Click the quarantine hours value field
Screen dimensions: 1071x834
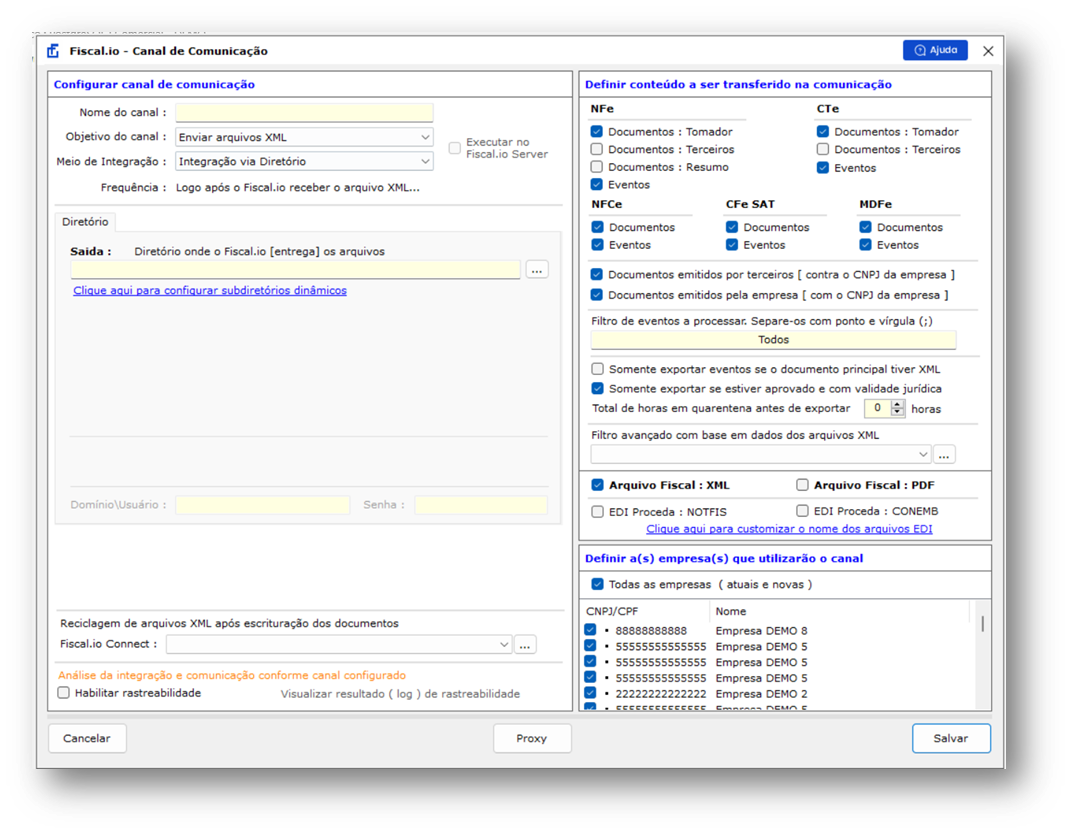point(878,408)
